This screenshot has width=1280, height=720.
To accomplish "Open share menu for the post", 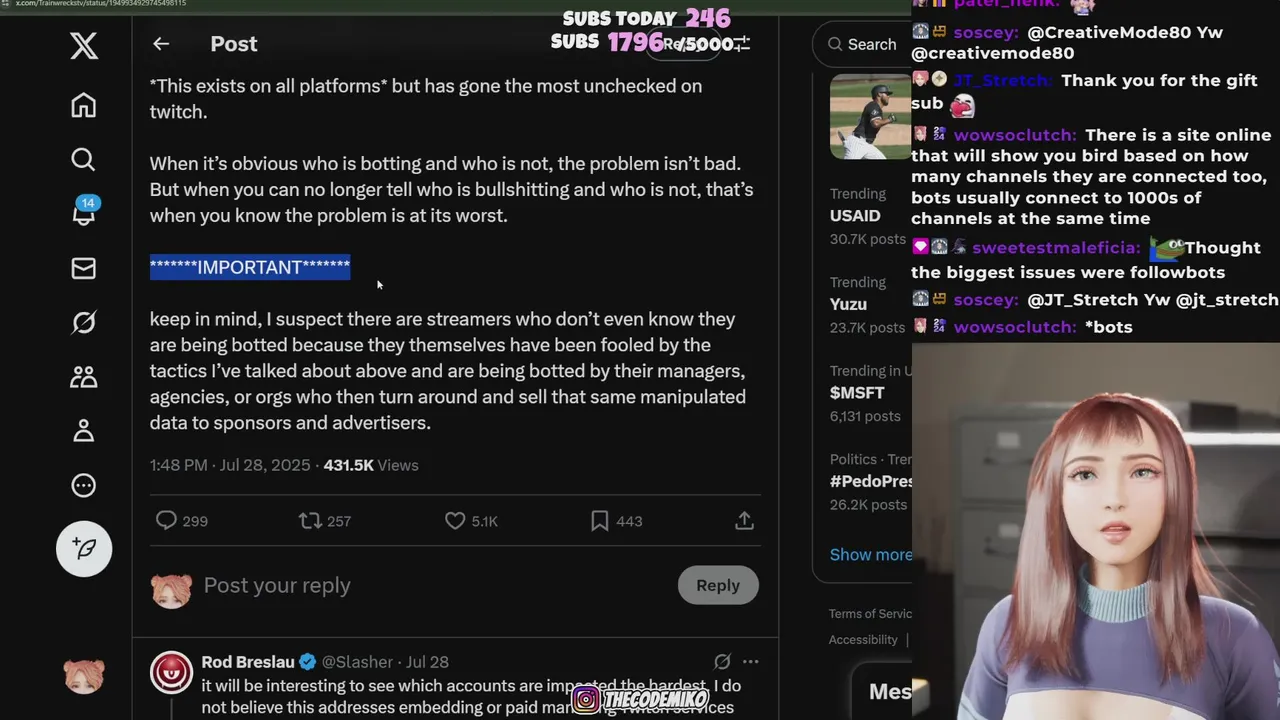I will pyautogui.click(x=744, y=521).
